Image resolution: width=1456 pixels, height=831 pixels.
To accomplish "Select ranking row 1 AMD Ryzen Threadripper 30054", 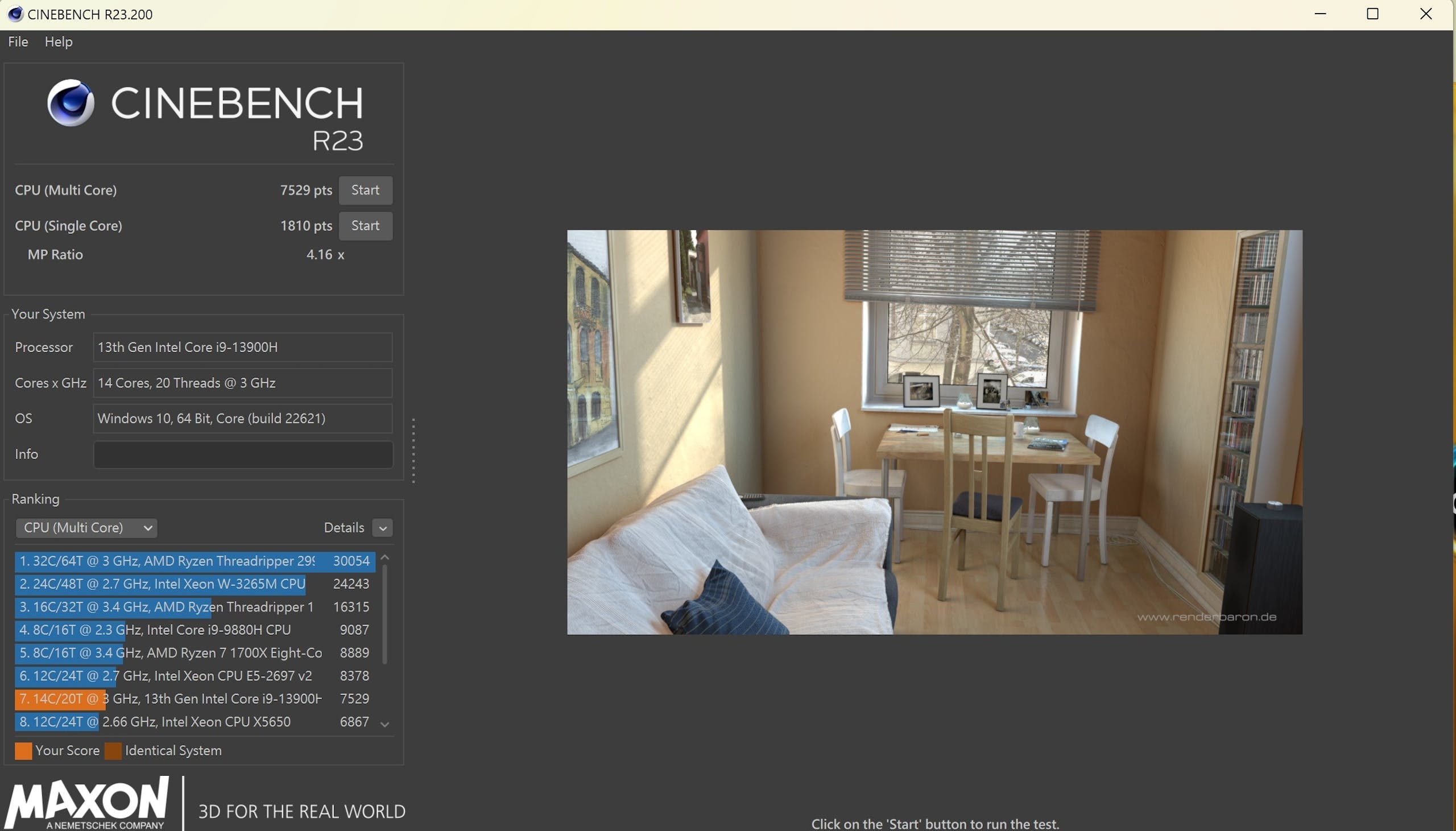I will pos(195,561).
